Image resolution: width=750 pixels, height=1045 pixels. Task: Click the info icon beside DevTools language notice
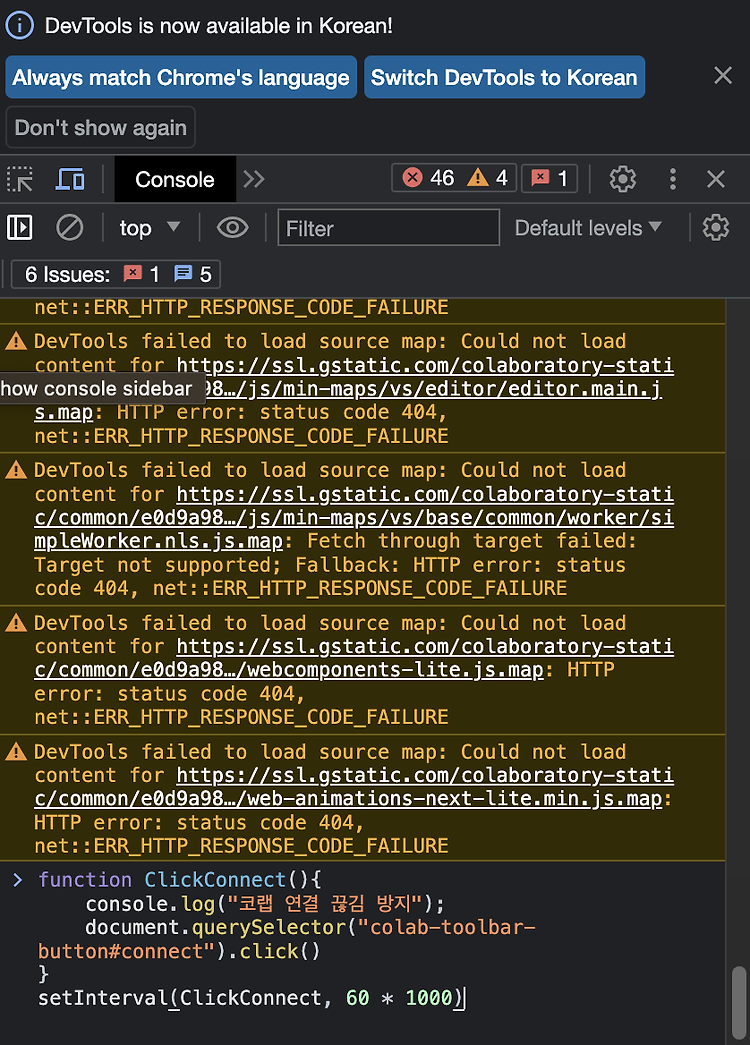(19, 26)
